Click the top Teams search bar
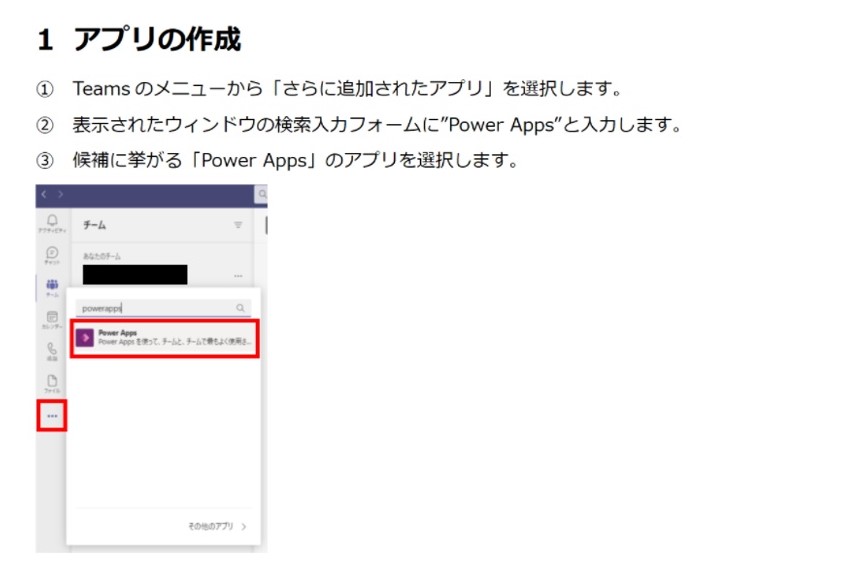This screenshot has height=570, width=854. (x=262, y=194)
